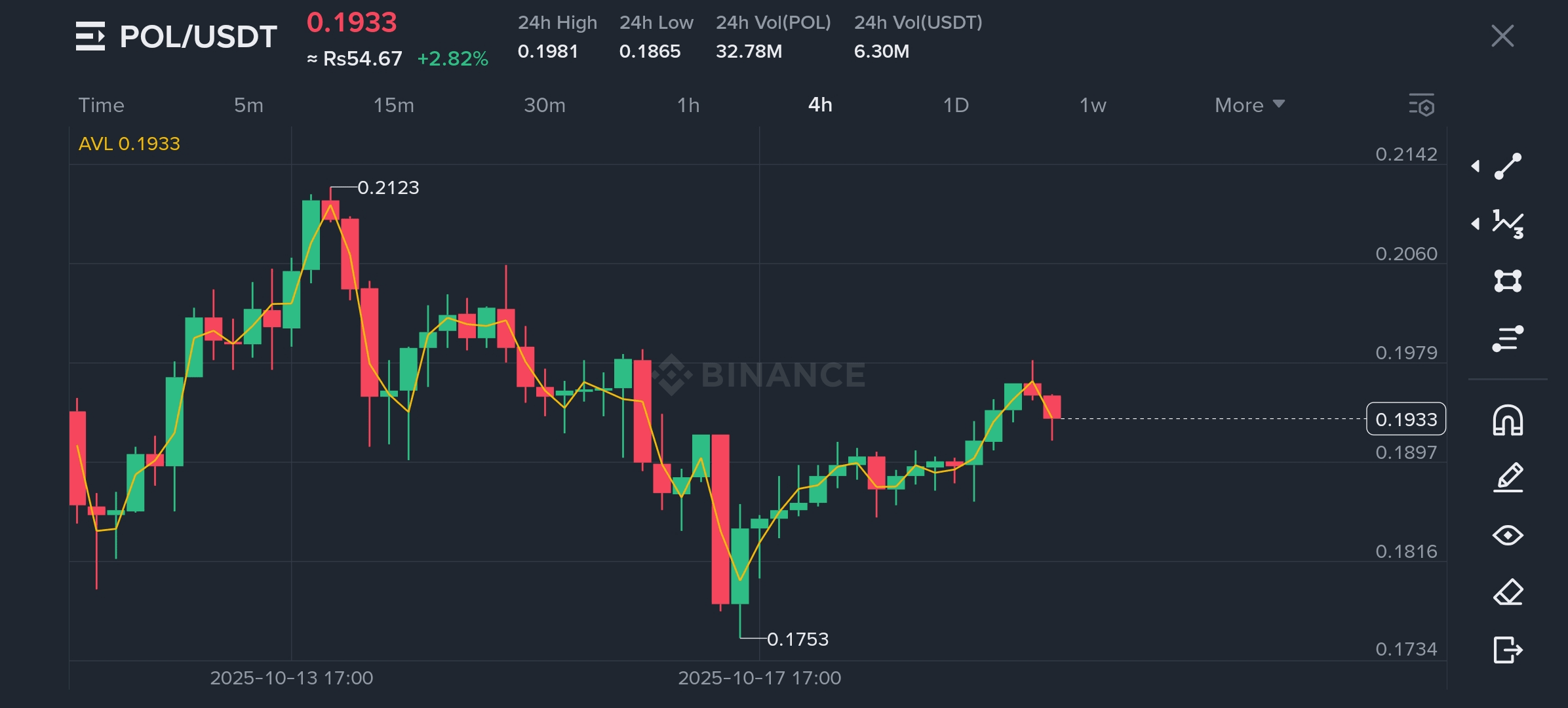Open the pair list menu icon
Viewport: 1568px width, 708px height.
point(90,36)
